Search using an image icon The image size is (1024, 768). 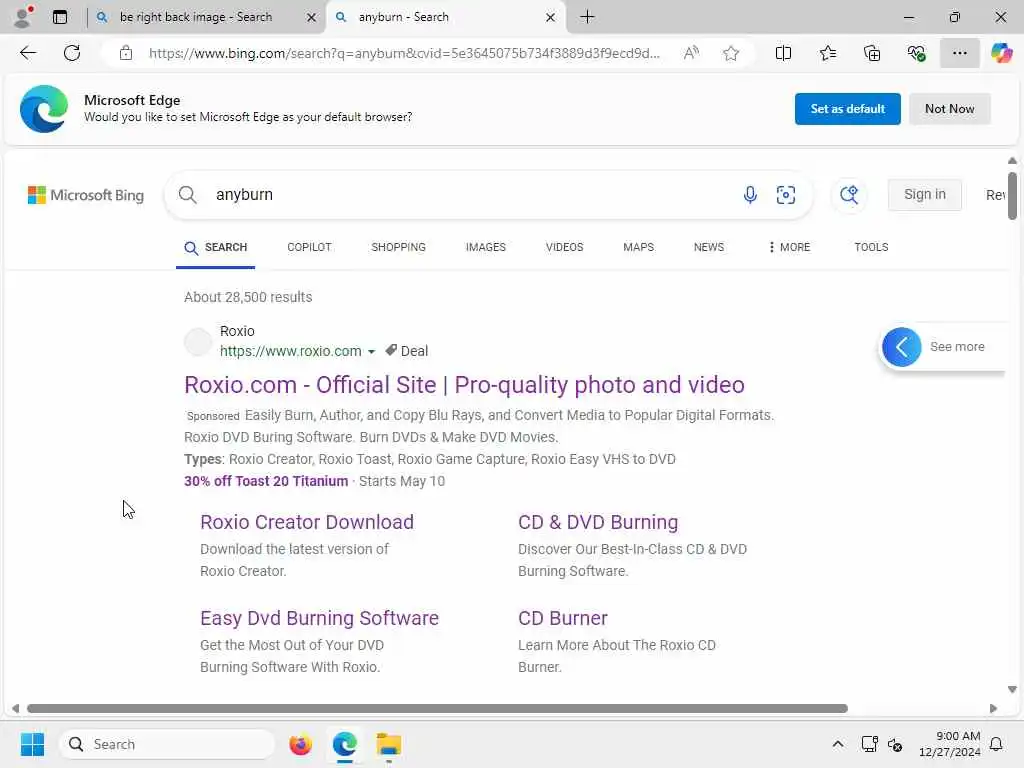pos(786,195)
